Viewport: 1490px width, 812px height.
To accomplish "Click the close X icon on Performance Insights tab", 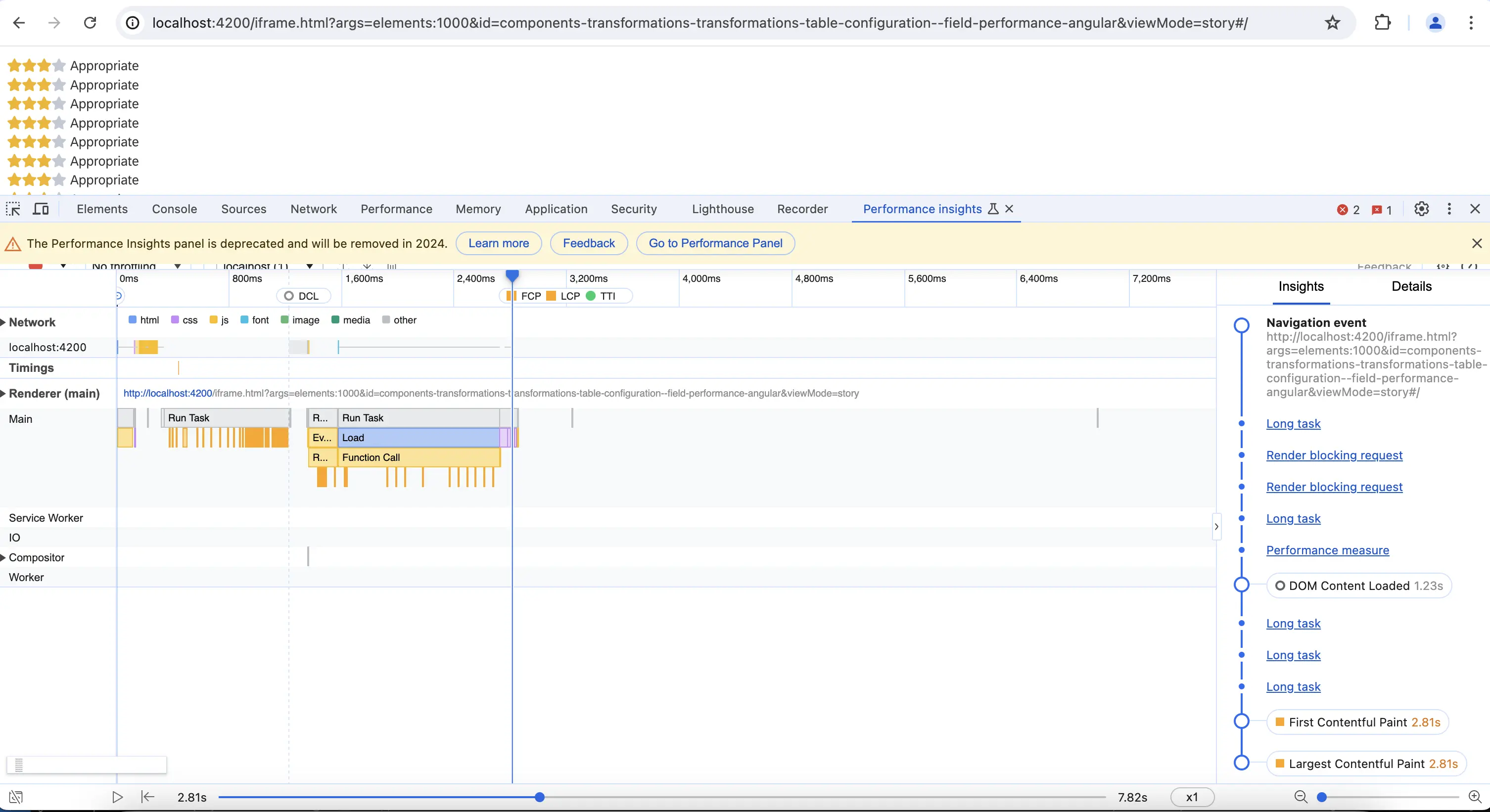I will click(x=1009, y=208).
